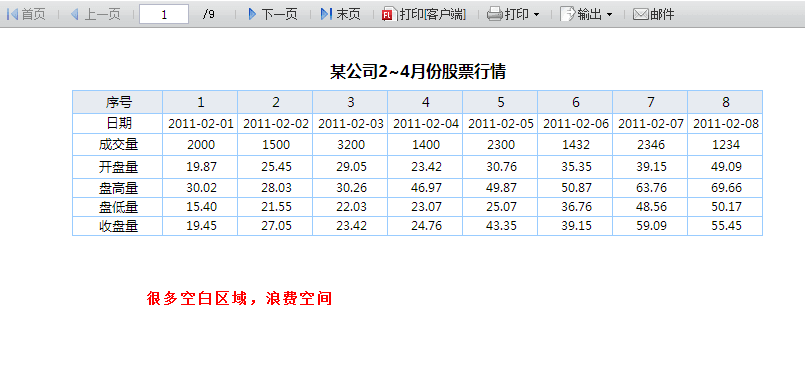805x381 pixels.
Task: Click the printer icon for 打印
Action: [494, 14]
